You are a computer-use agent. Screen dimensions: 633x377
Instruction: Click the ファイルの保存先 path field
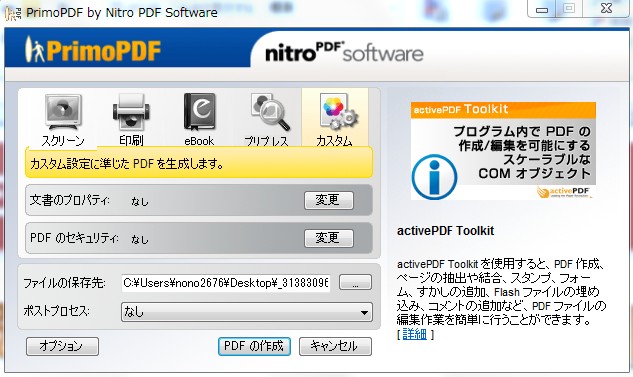coord(226,283)
